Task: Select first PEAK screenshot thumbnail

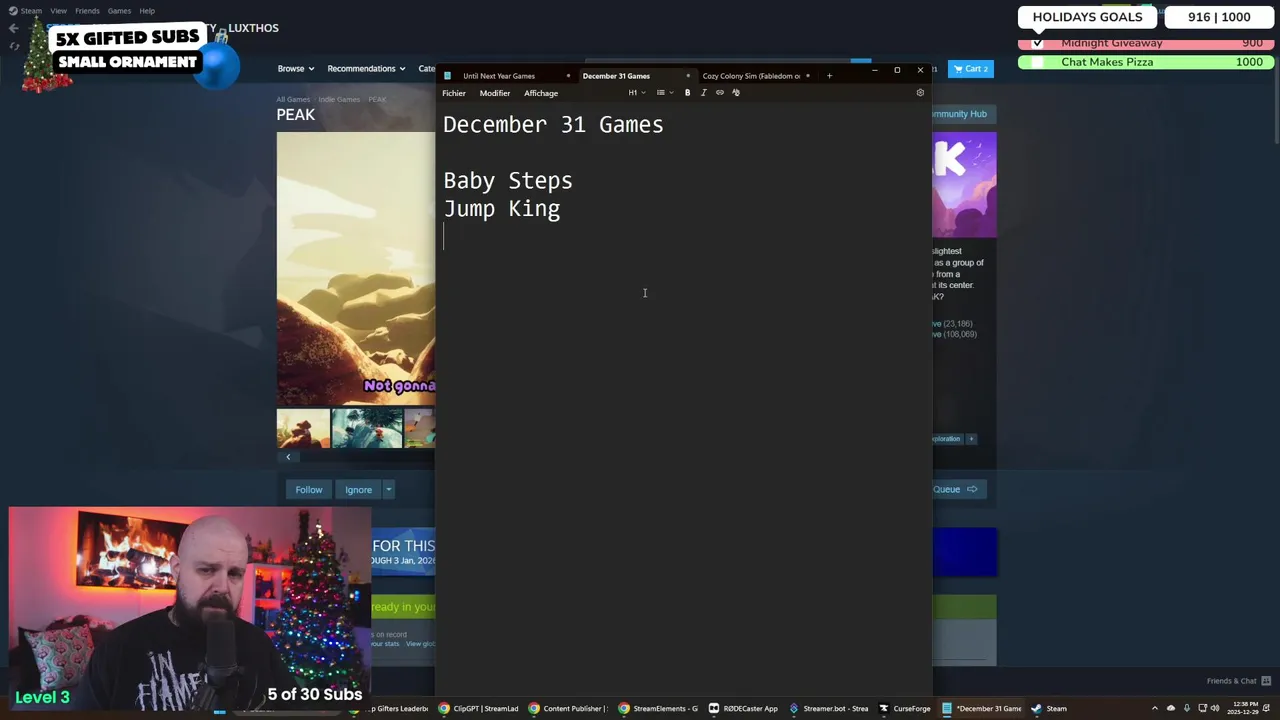Action: coord(303,428)
